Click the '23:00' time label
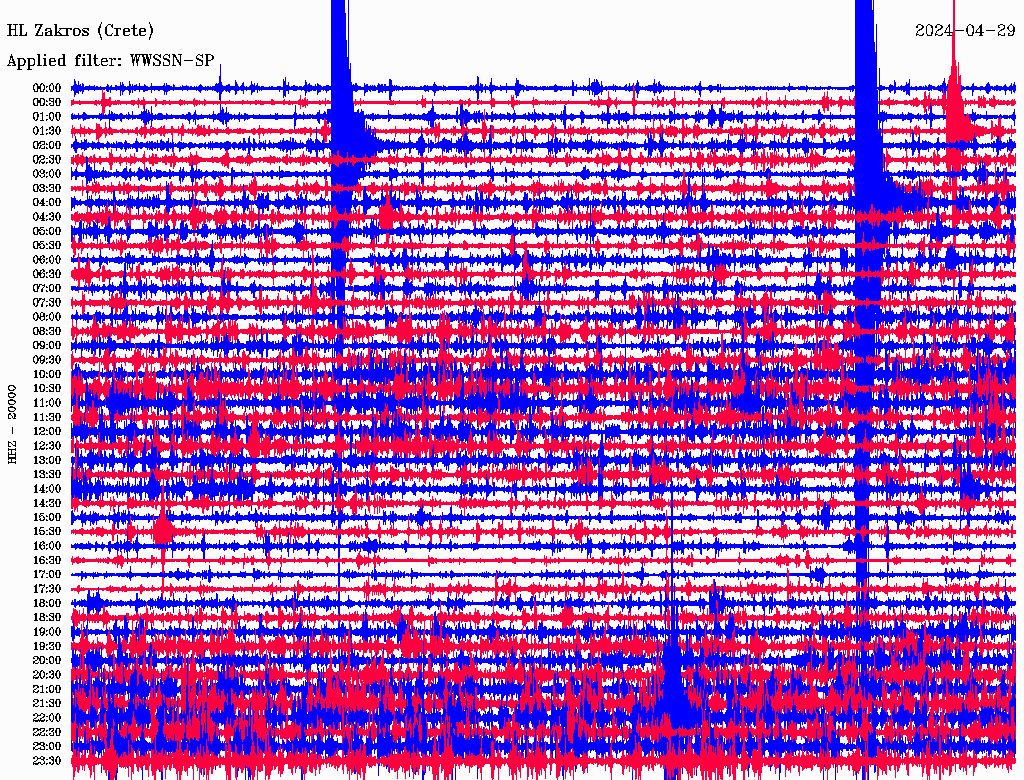Viewport: 1024px width, 780px height. click(47, 746)
